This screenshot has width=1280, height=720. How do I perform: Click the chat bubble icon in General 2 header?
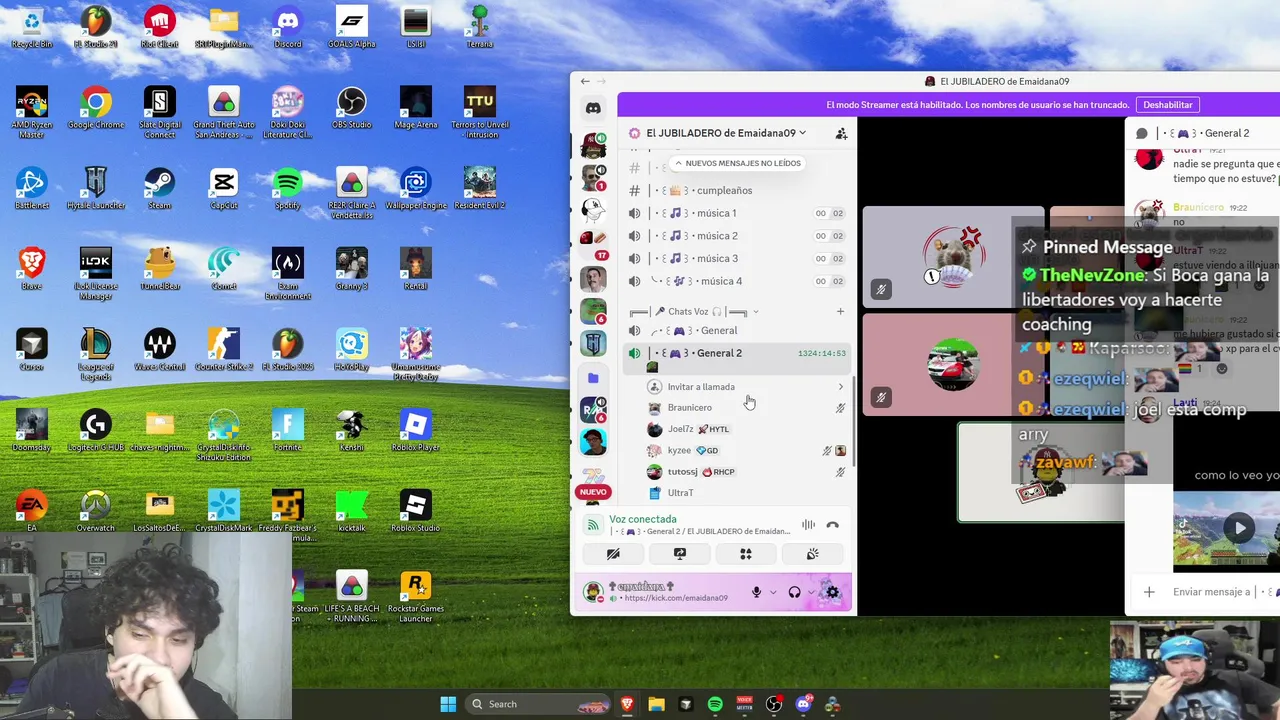tap(1142, 133)
